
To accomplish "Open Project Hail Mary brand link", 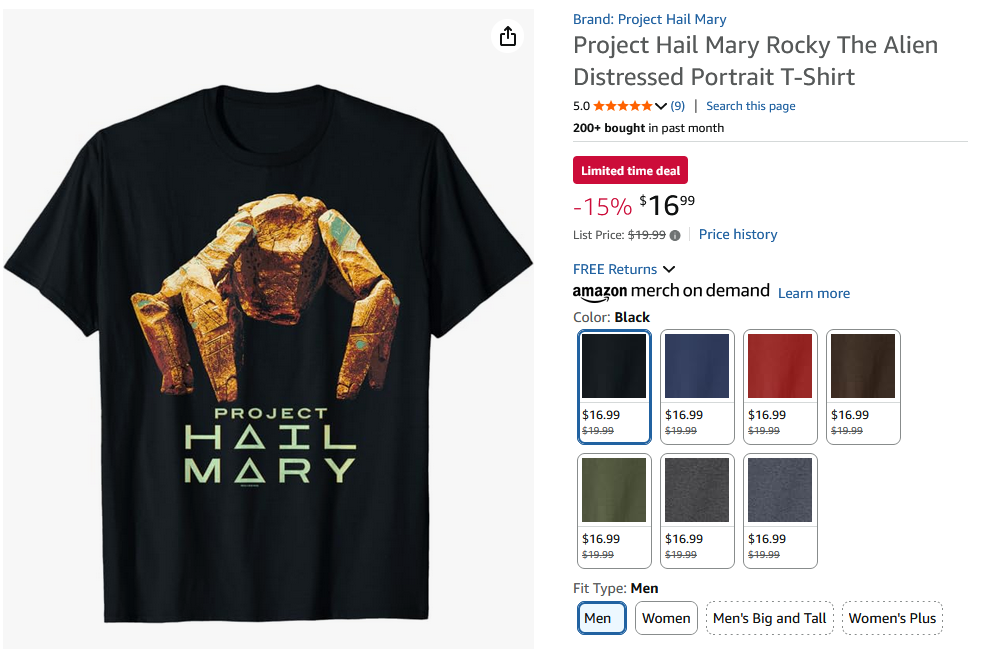I will [x=649, y=19].
